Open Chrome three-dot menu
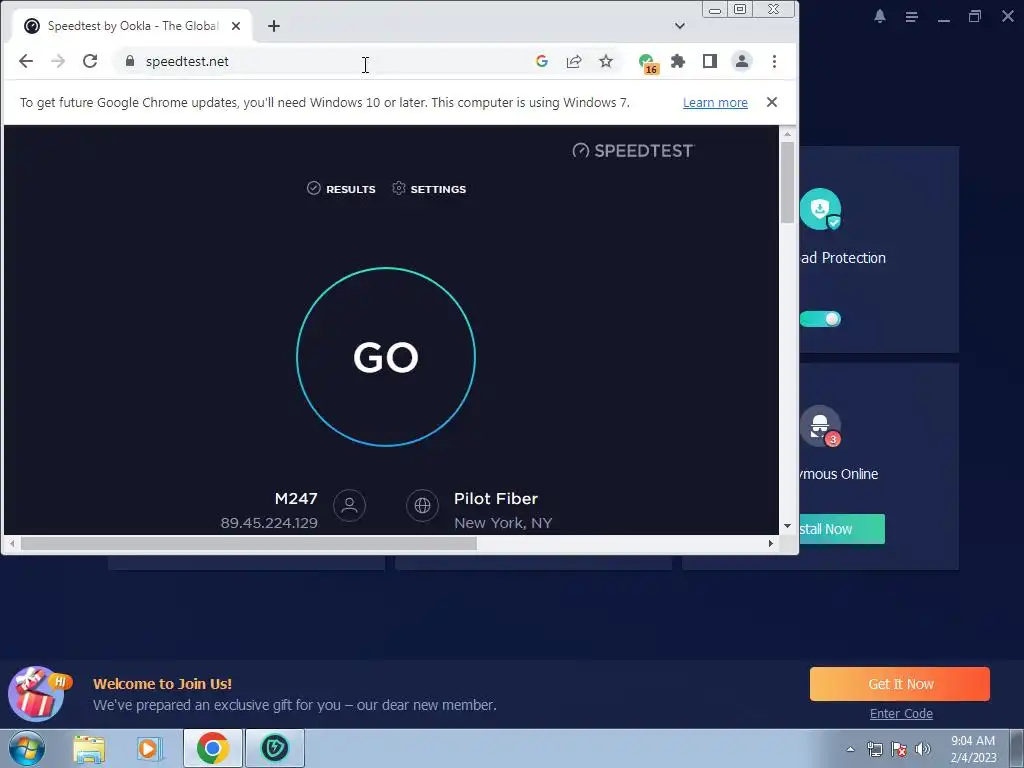 (x=775, y=61)
